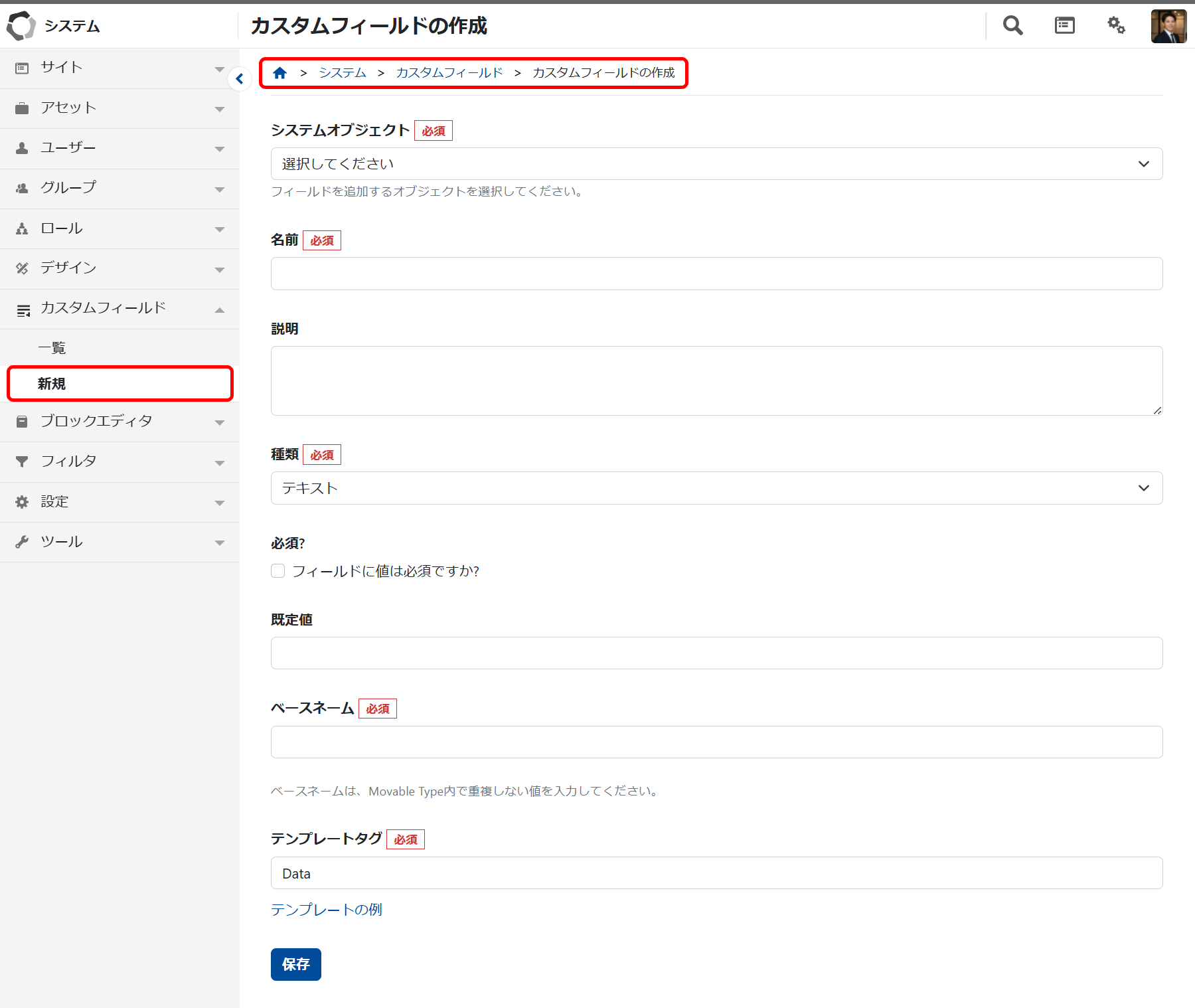Open the site list icon in header
1195x1008 pixels.
tap(1064, 26)
